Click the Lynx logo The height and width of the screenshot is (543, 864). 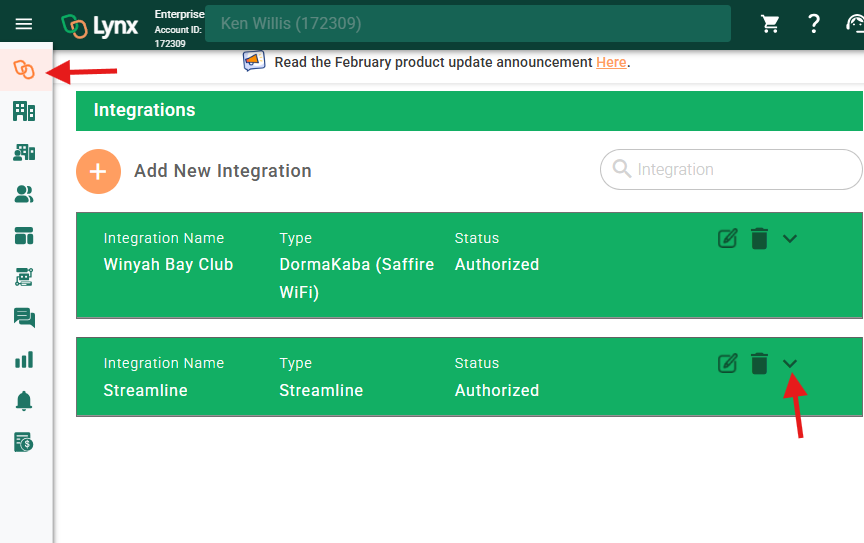coord(99,26)
